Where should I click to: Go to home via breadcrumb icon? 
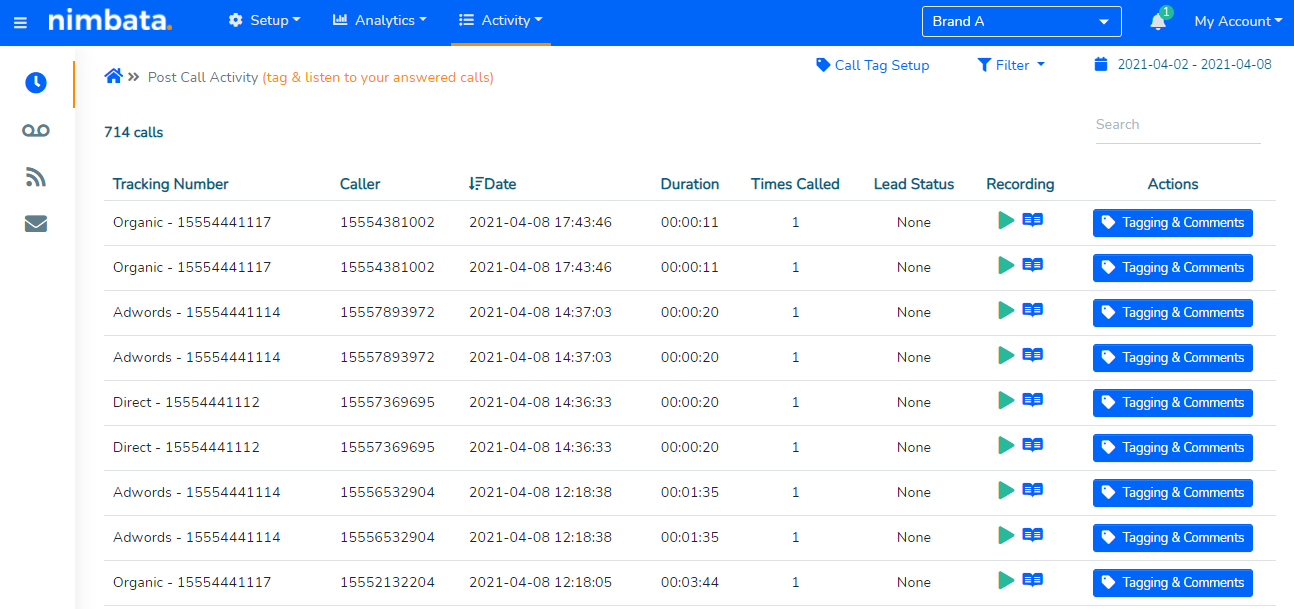point(114,77)
